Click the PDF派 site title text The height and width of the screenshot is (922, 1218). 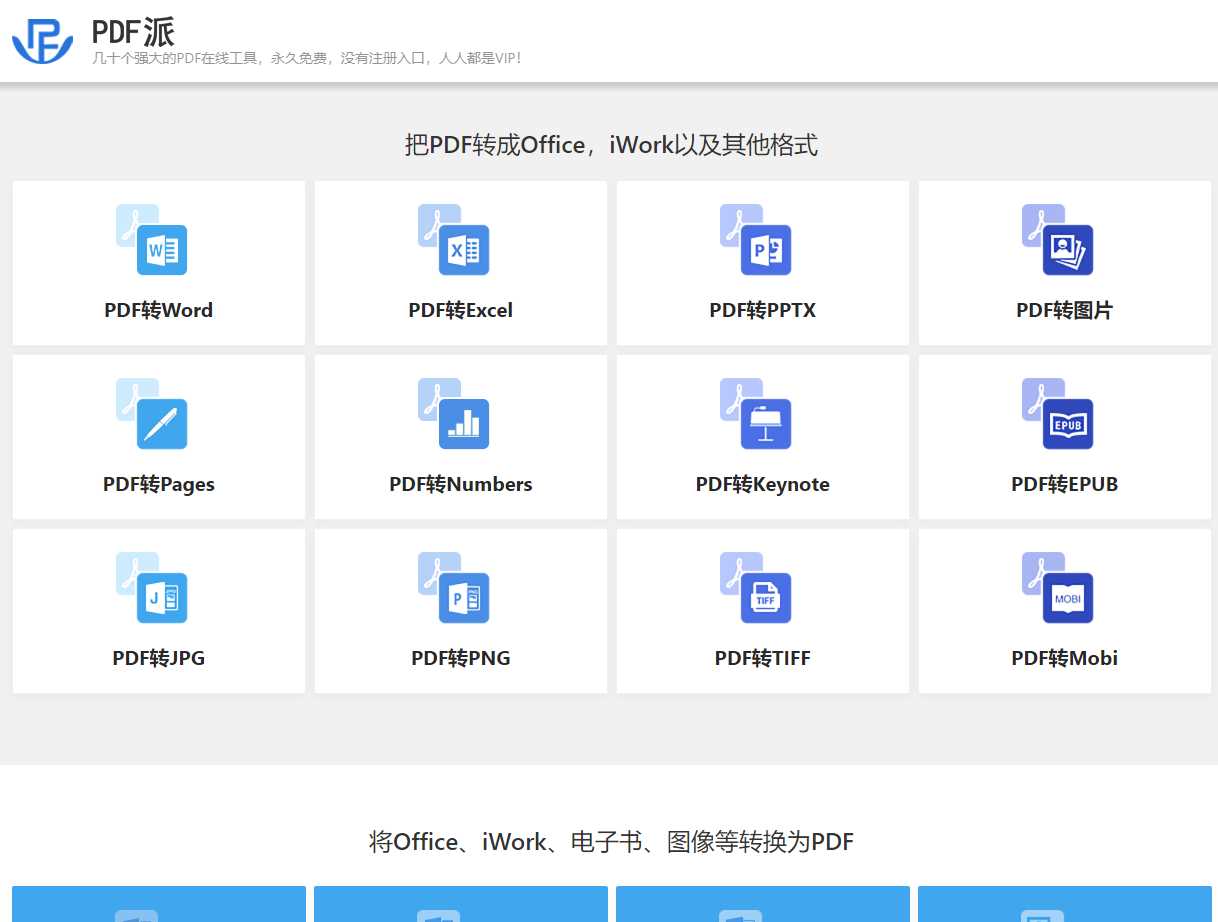pos(133,32)
